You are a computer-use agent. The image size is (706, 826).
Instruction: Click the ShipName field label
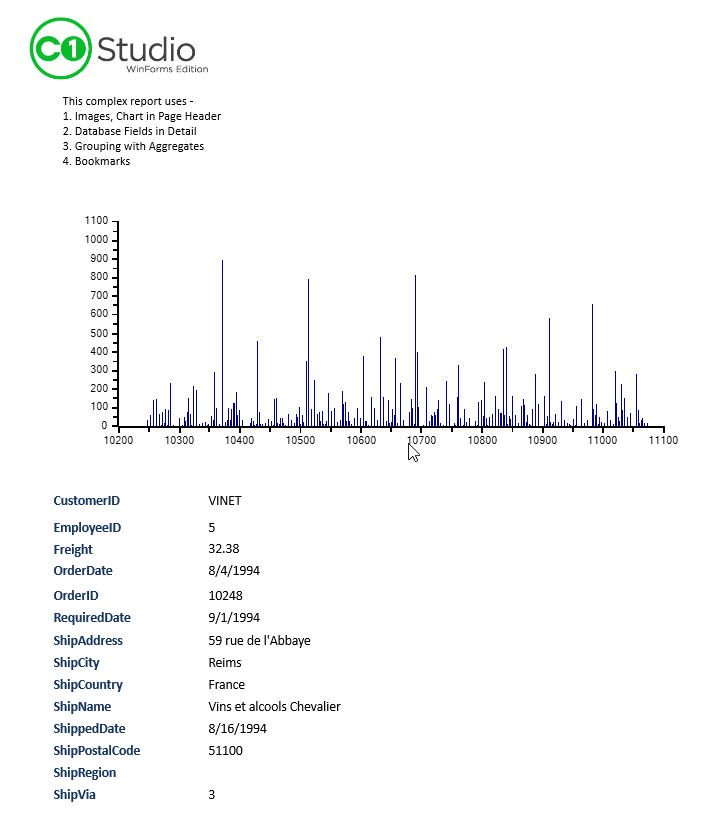click(x=82, y=707)
